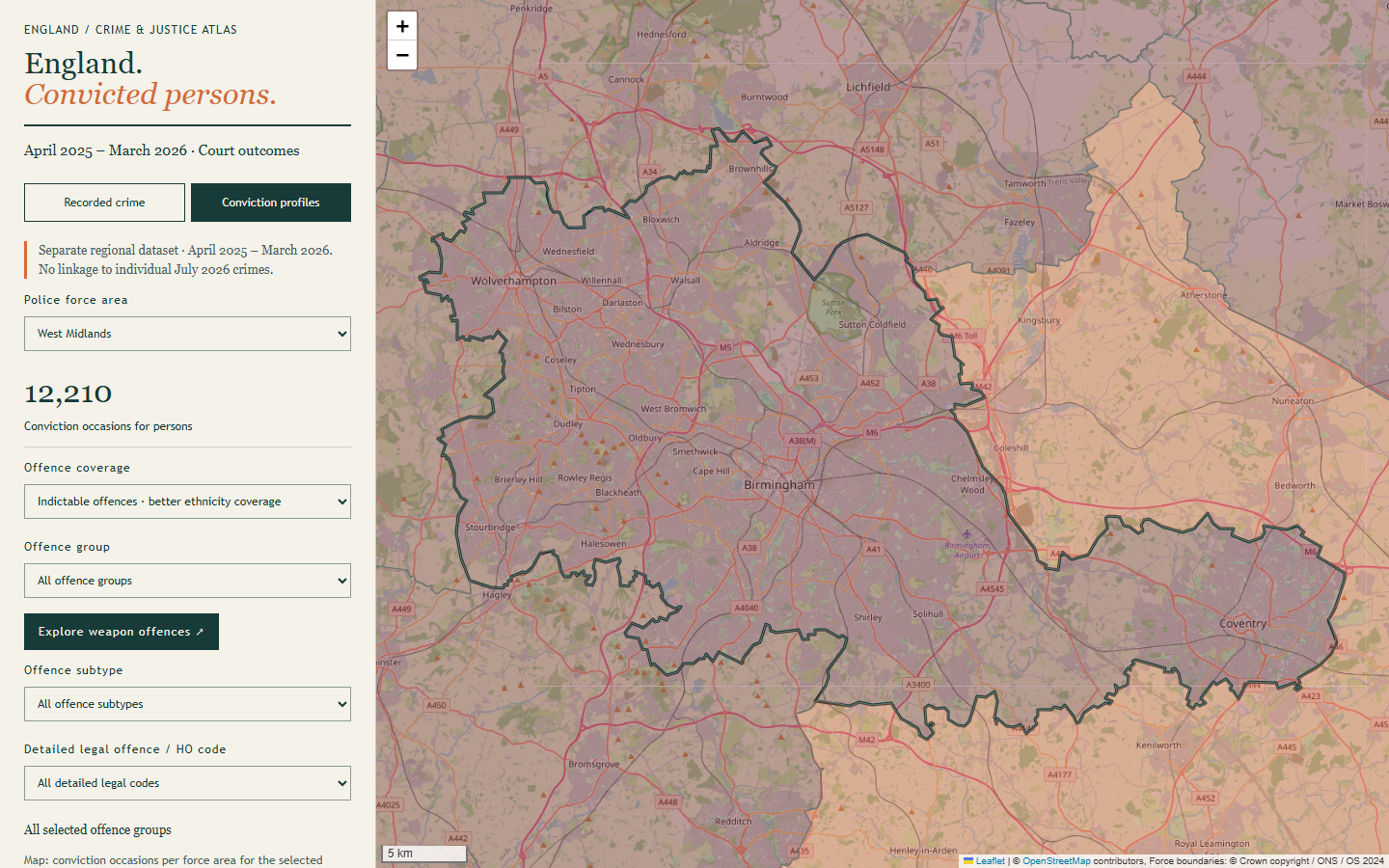This screenshot has width=1389, height=868.
Task: Click the Sutton Coldfield map label
Action: click(x=872, y=325)
